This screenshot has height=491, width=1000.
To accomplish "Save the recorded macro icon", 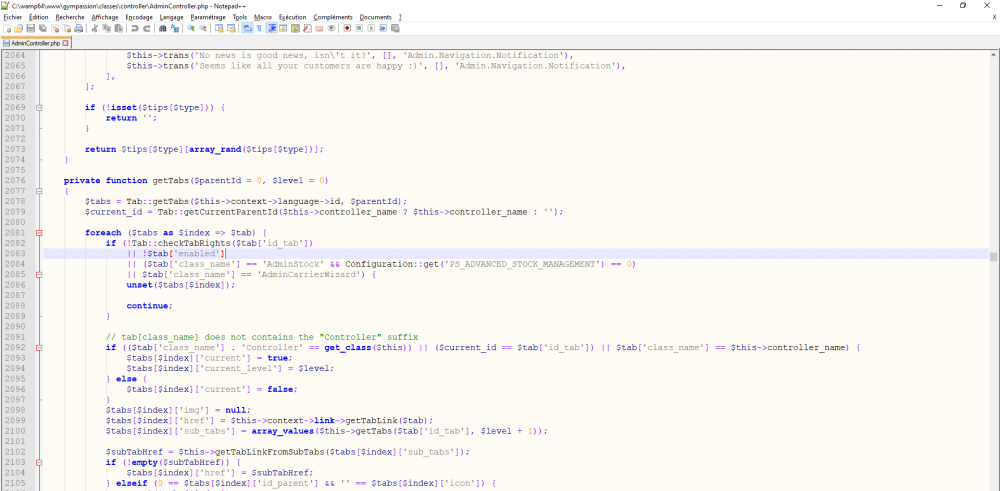I will click(395, 28).
